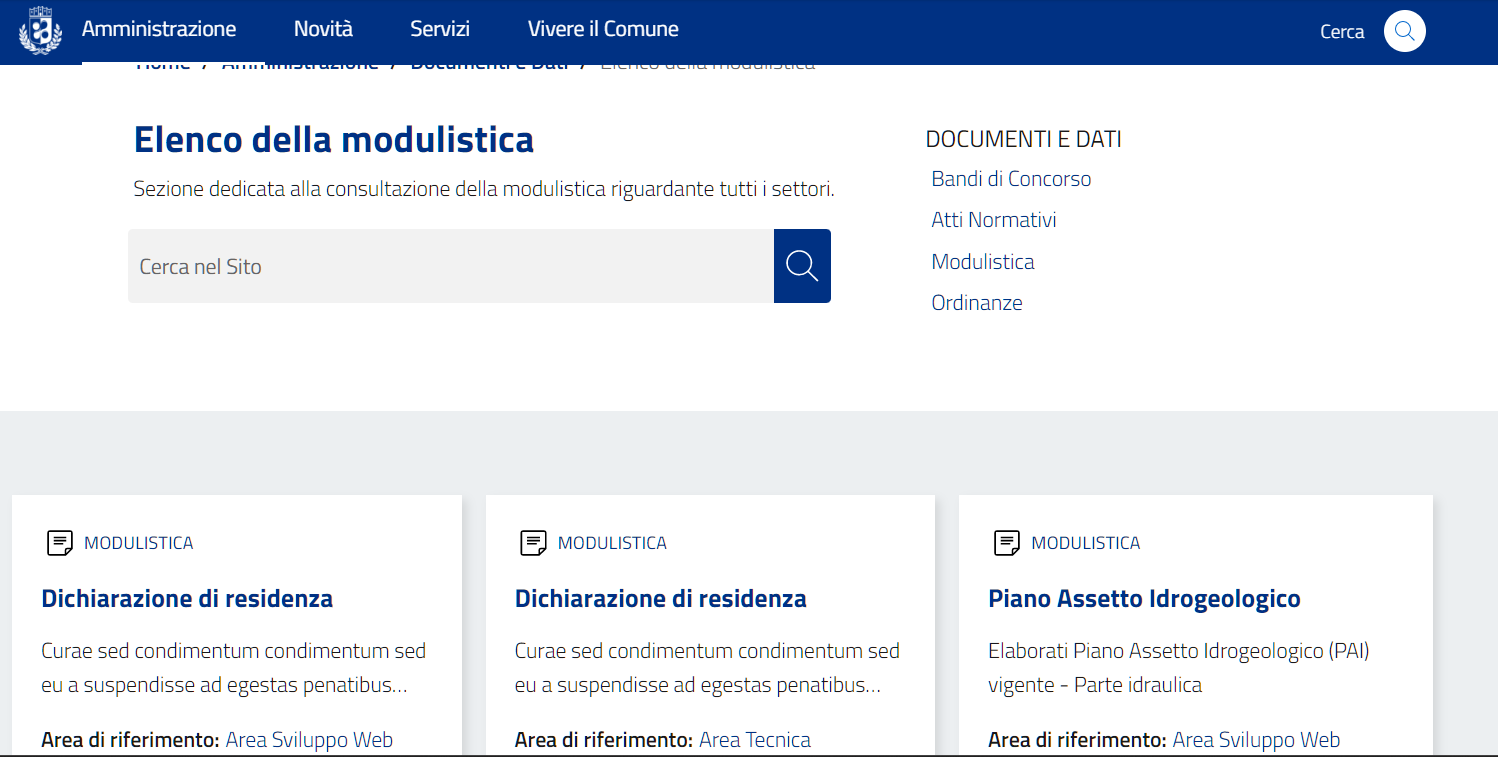Go to Vivere il Comune menu
This screenshot has width=1498, height=757.
coord(603,29)
